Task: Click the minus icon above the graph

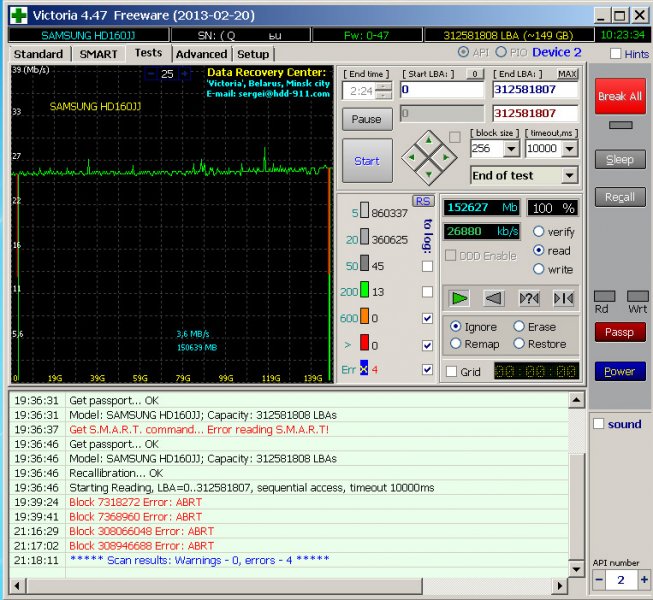Action: tap(150, 75)
